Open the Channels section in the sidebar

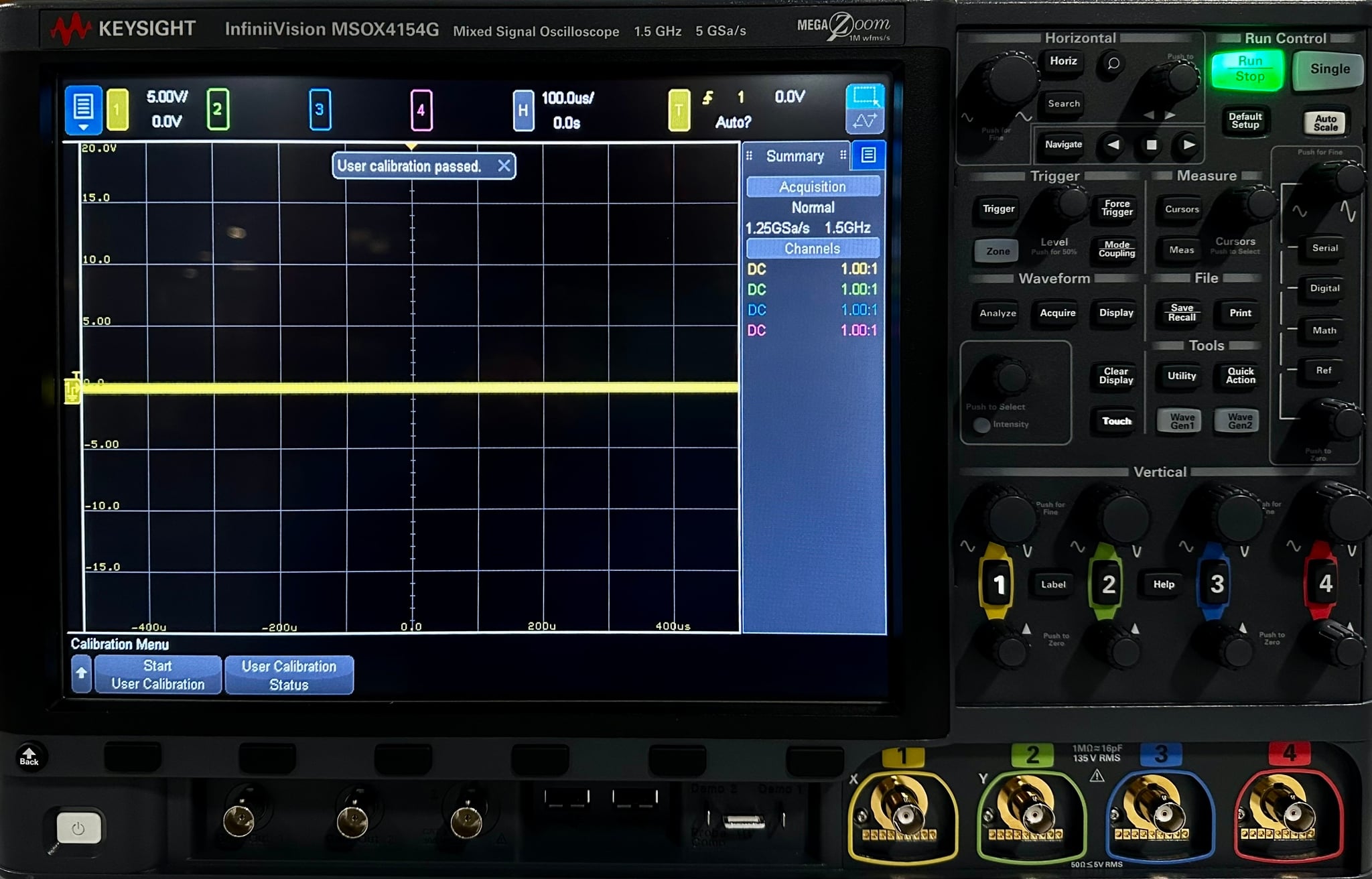(813, 249)
